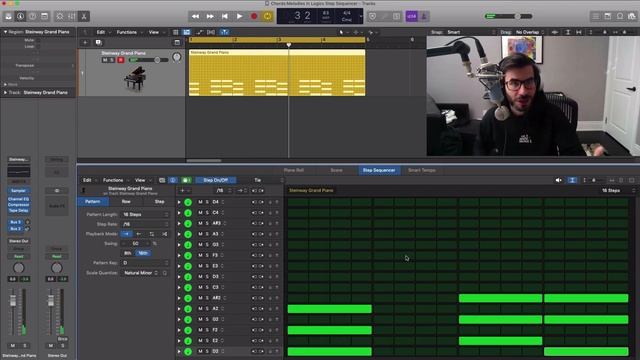Image resolution: width=640 pixels, height=360 pixels.
Task: Open Quick Help question-mark button
Action: pyautogui.click(x=32, y=16)
